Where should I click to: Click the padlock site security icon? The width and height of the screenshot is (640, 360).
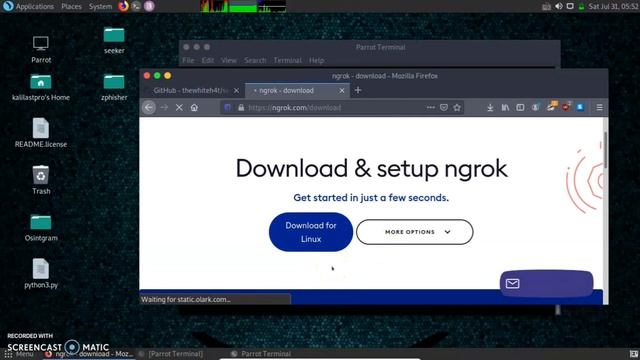[x=241, y=107]
